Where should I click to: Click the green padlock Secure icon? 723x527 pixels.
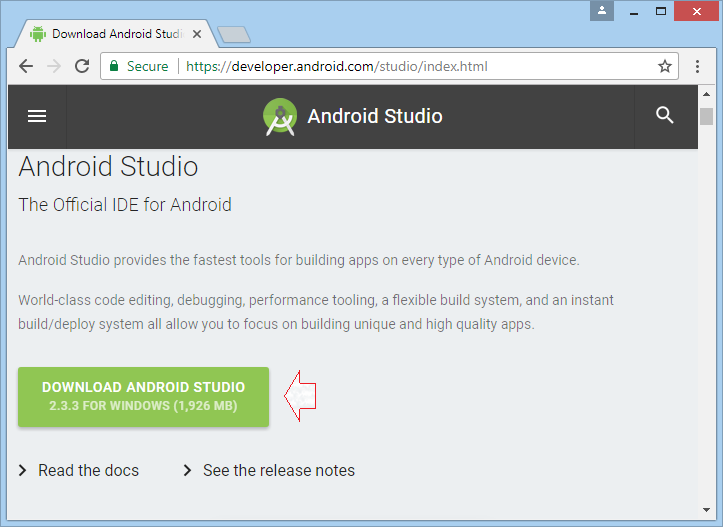114,66
